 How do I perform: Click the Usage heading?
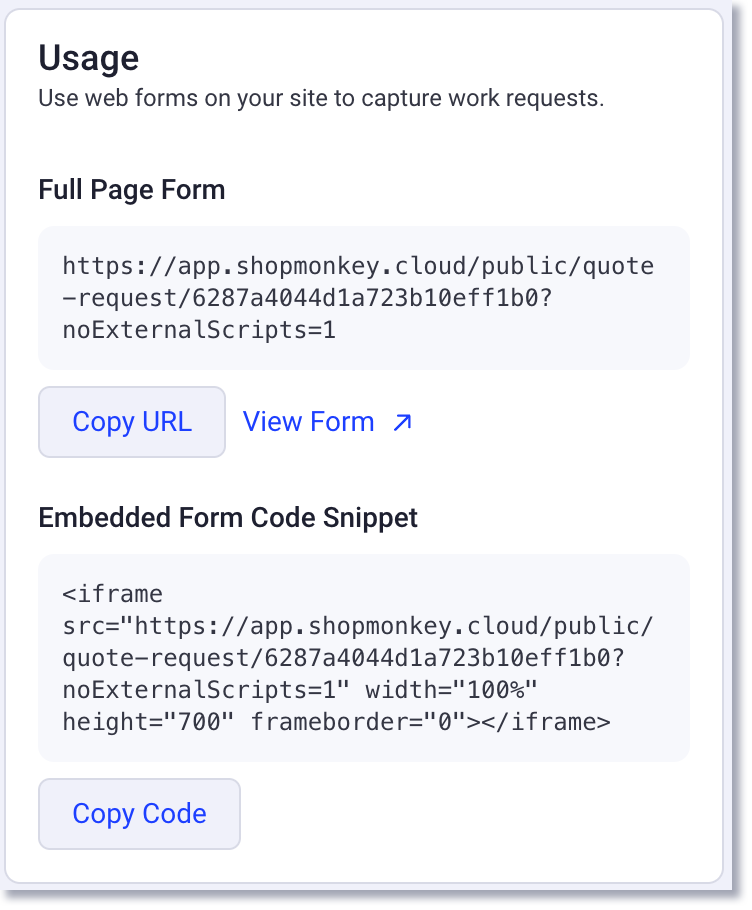[89, 58]
